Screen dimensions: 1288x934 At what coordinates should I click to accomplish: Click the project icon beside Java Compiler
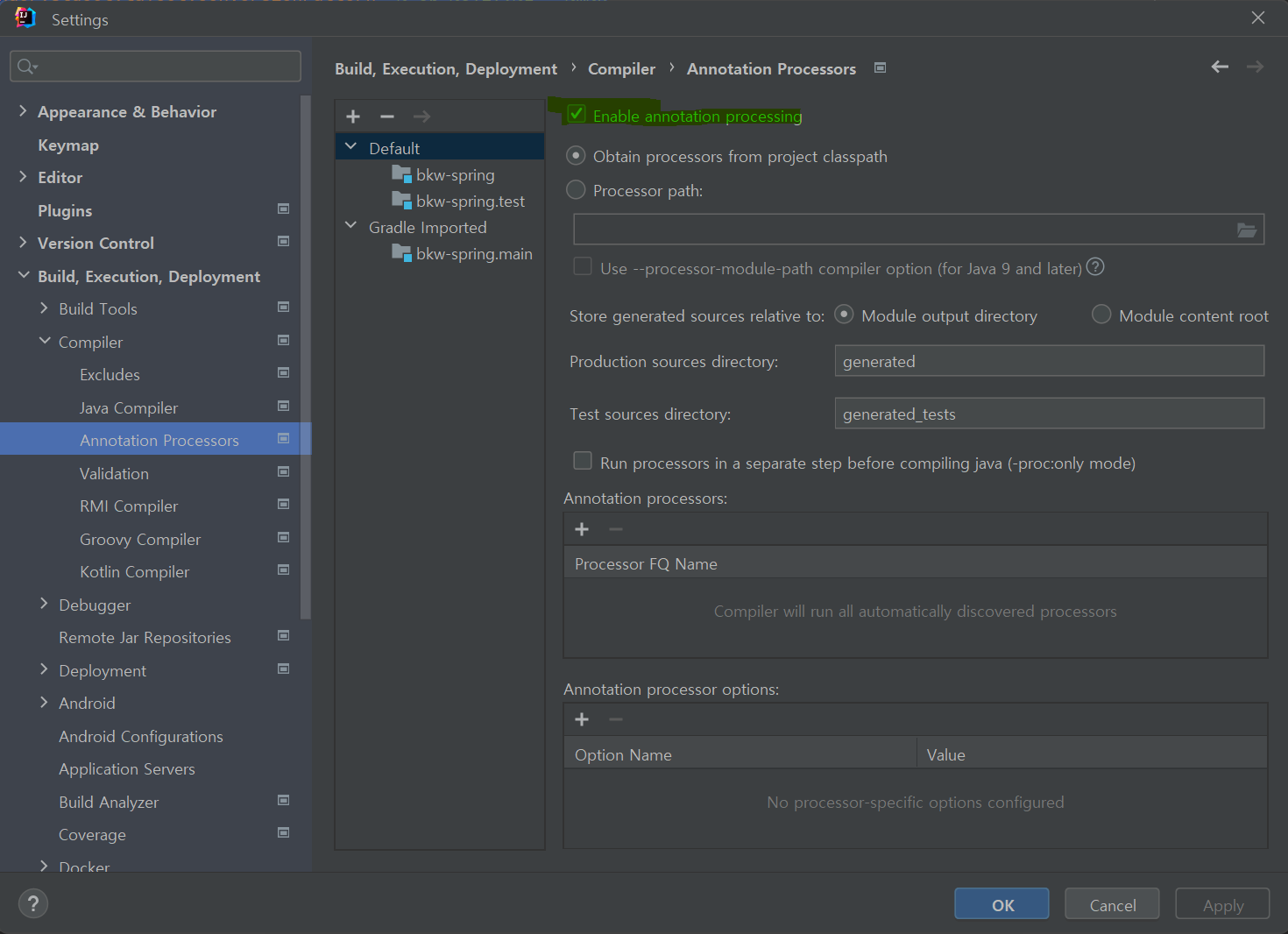(x=283, y=406)
